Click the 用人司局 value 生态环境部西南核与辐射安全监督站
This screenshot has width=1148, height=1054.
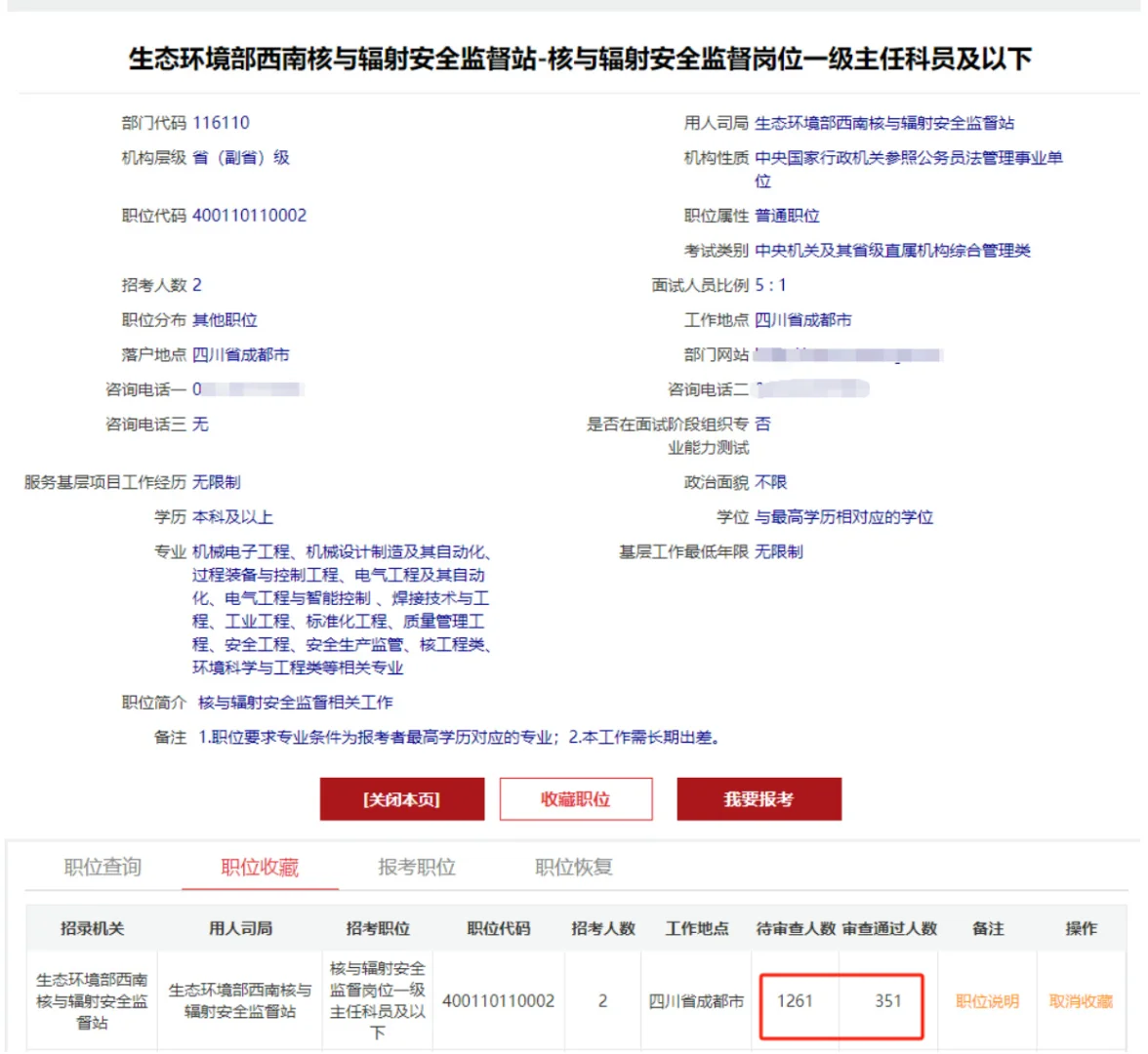pos(884,123)
